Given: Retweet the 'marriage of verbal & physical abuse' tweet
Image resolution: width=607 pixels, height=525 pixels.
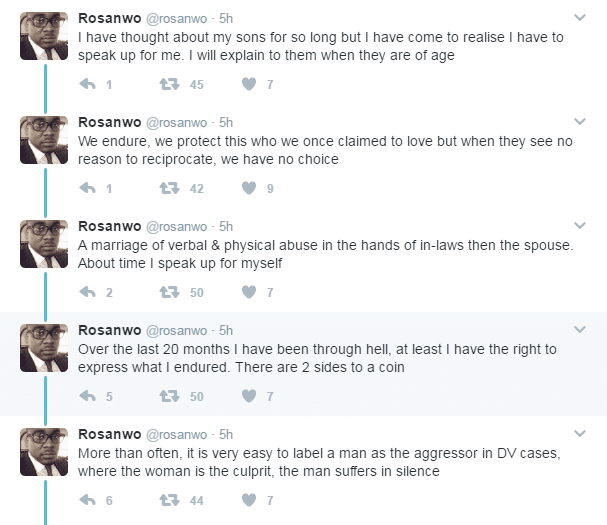Looking at the screenshot, I should pos(169,292).
